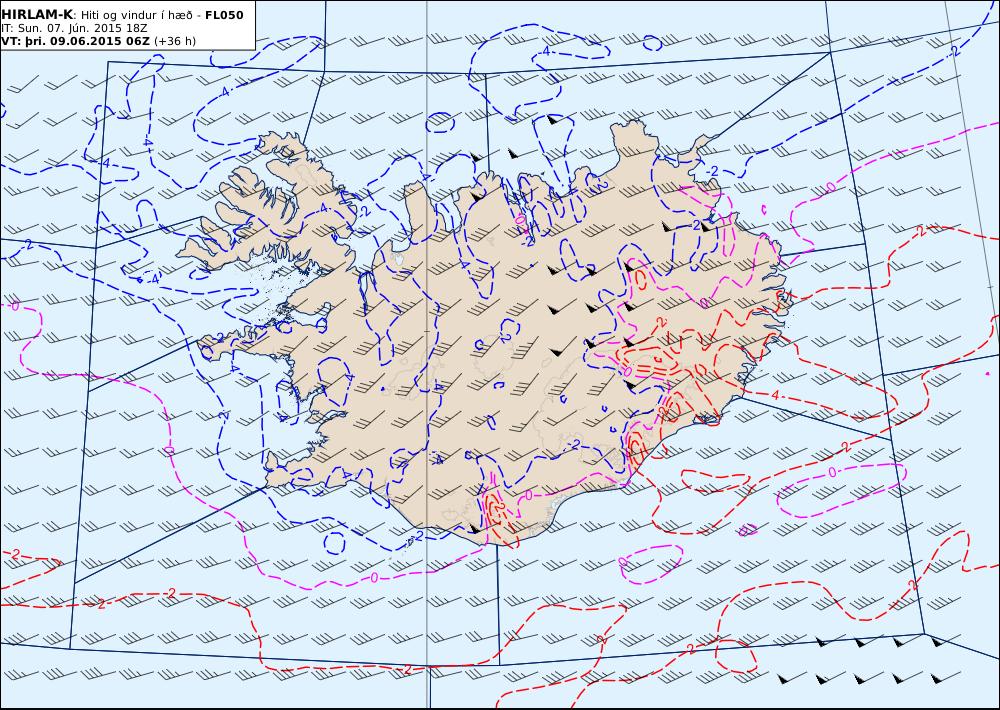1000x710 pixels.
Task: Click the 'VT: þri. 09.06.2015 06Z' valid time
Action: click(x=76, y=41)
